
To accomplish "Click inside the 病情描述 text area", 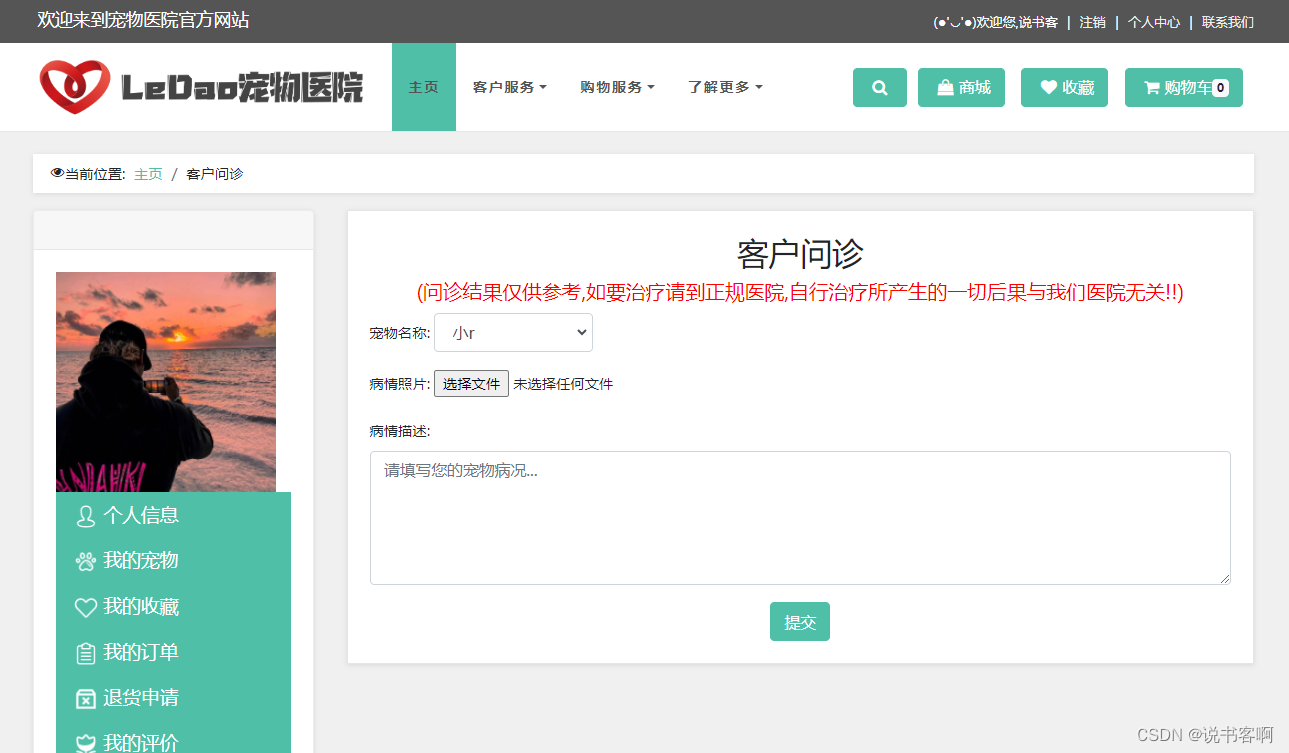I will (x=799, y=516).
